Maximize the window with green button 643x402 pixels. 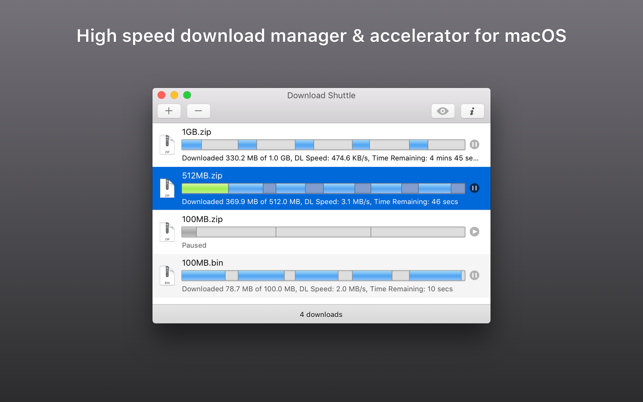(187, 95)
